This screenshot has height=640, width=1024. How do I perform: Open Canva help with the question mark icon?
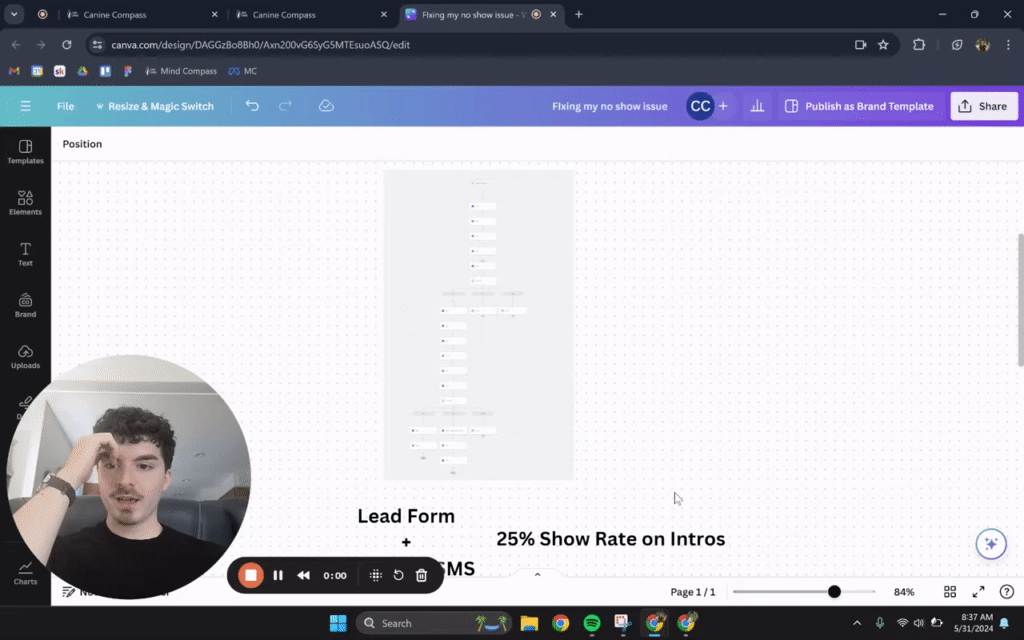[x=1006, y=591]
